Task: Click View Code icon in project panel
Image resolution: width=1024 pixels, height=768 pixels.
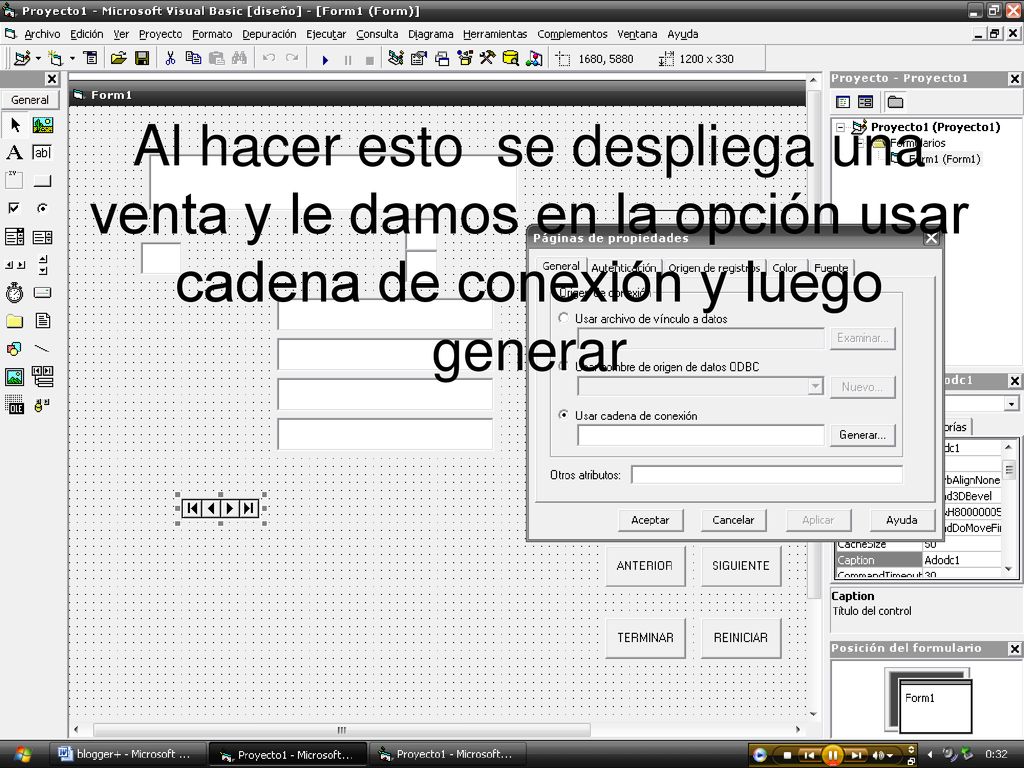Action: coord(843,102)
